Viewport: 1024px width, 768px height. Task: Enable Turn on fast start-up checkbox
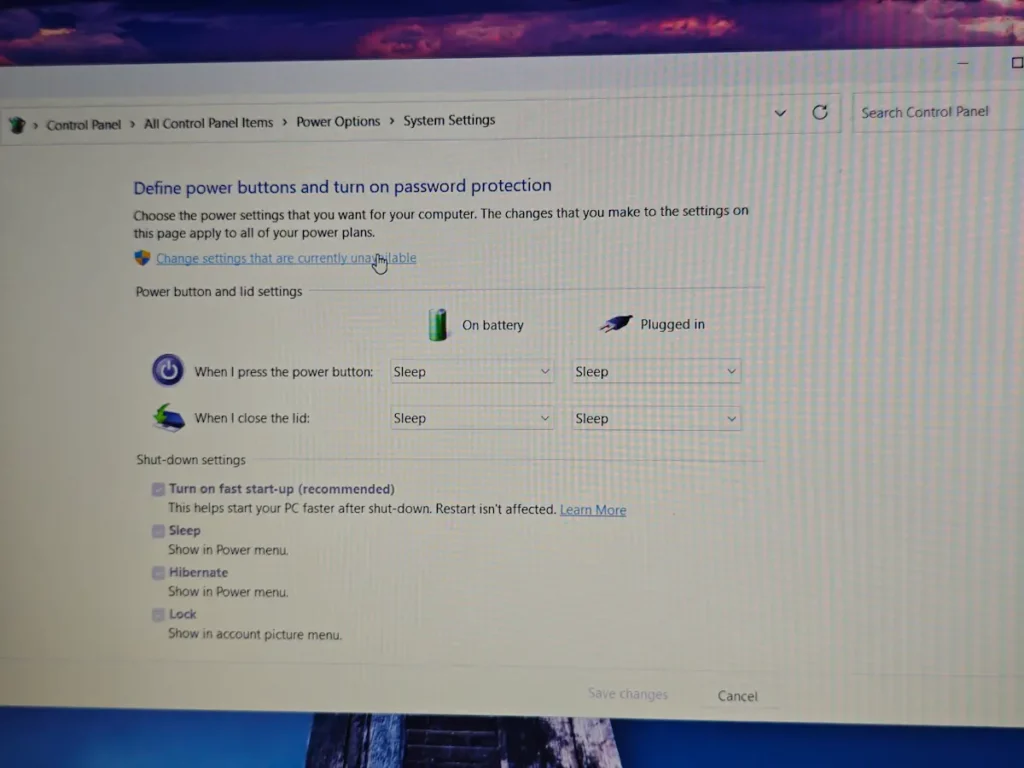[x=158, y=489]
